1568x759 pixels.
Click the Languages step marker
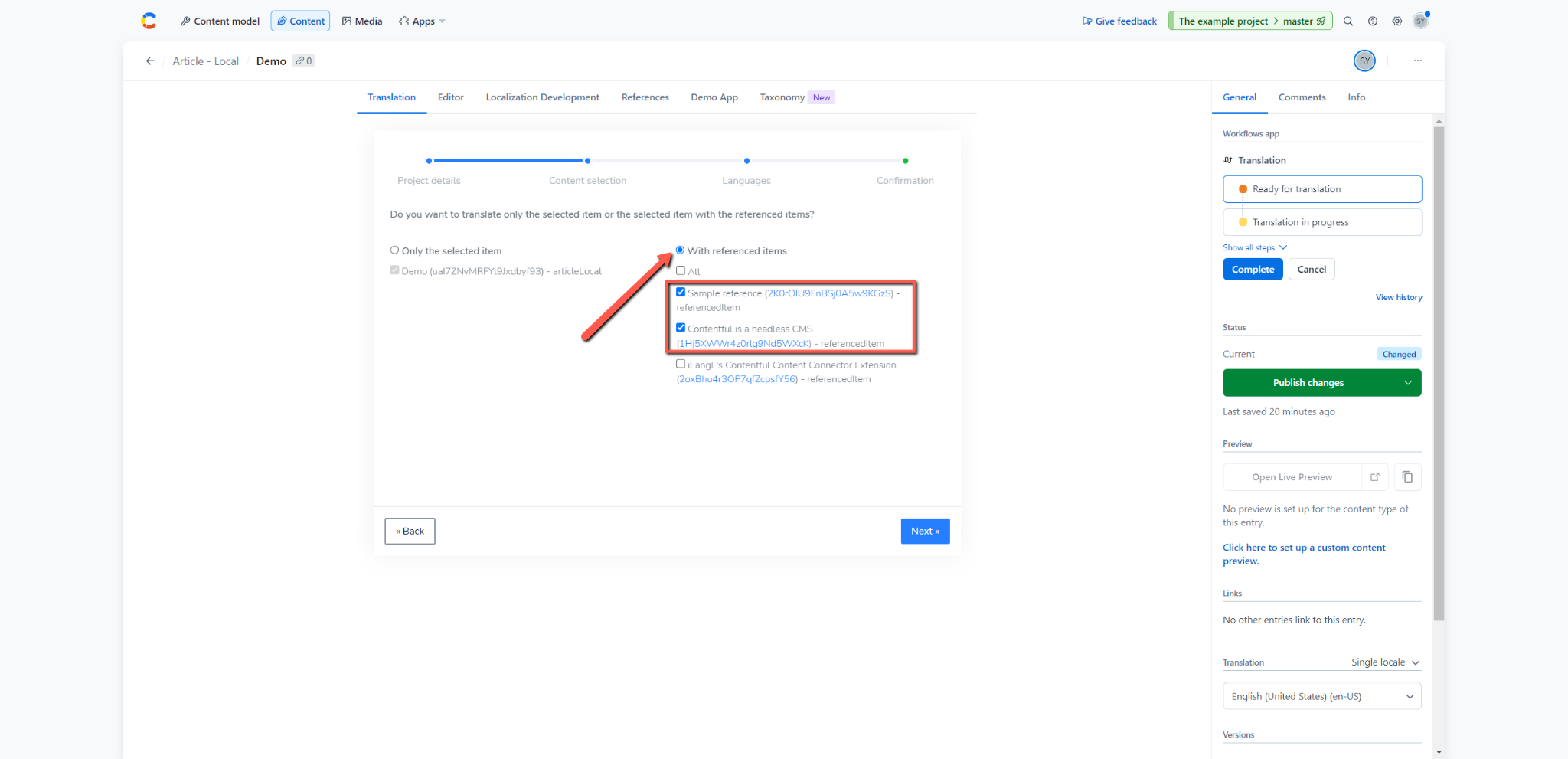point(746,161)
